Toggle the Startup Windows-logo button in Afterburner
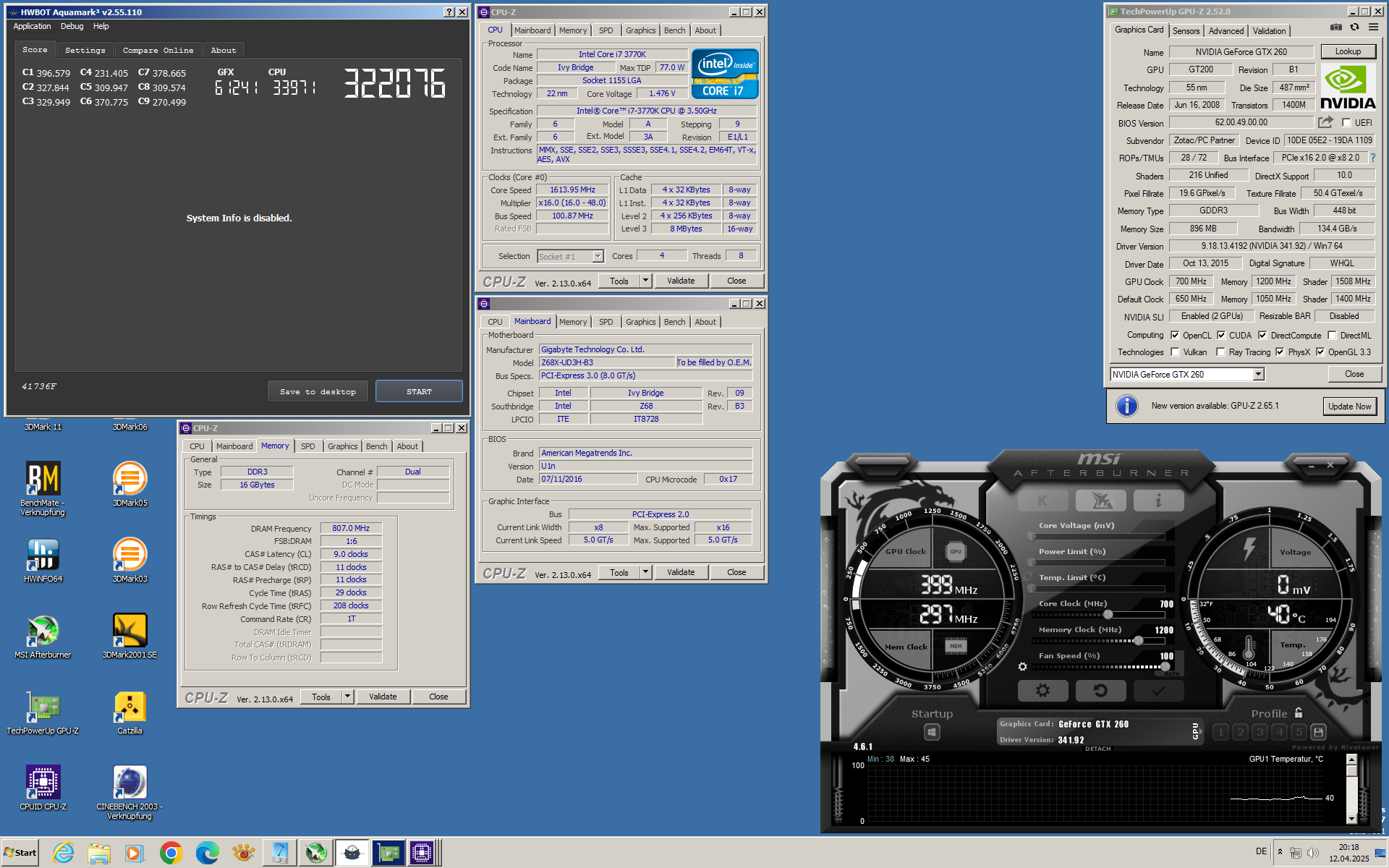 pyautogui.click(x=932, y=733)
